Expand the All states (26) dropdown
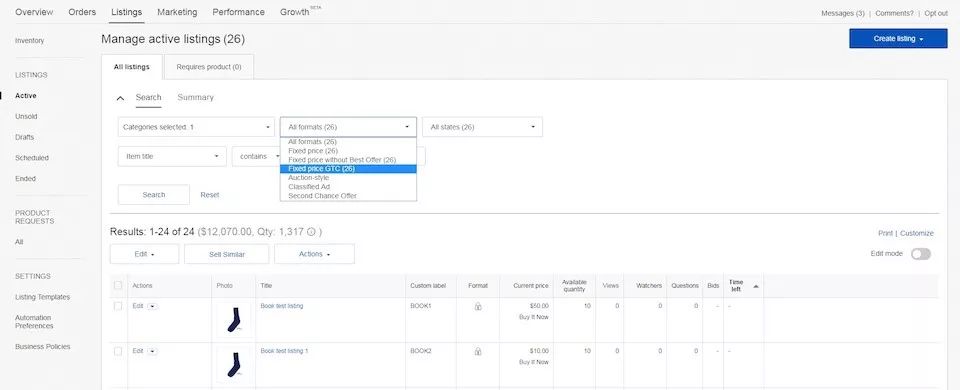This screenshot has height=390, width=960. click(x=482, y=127)
